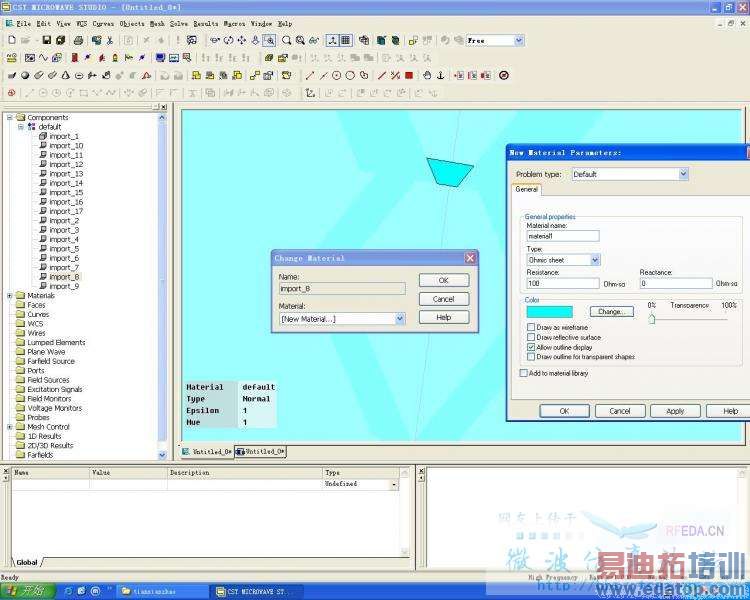Collapse the default component node
750x600 pixels.
(x=21, y=127)
